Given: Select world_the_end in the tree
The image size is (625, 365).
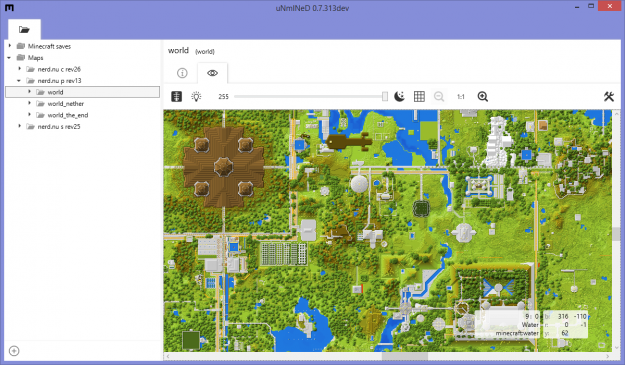Looking at the screenshot, I should point(68,115).
